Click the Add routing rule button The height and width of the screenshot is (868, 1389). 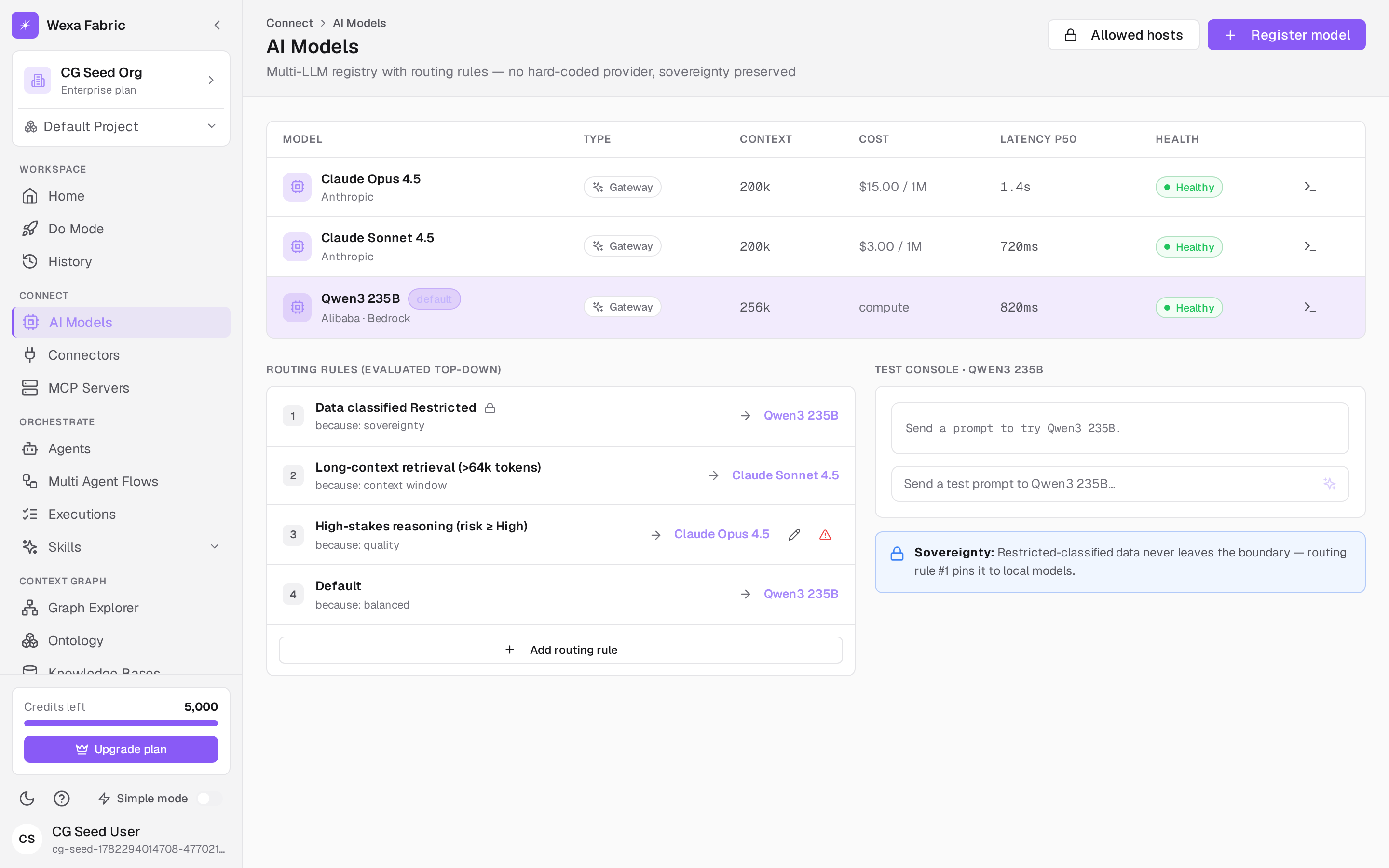click(x=561, y=650)
